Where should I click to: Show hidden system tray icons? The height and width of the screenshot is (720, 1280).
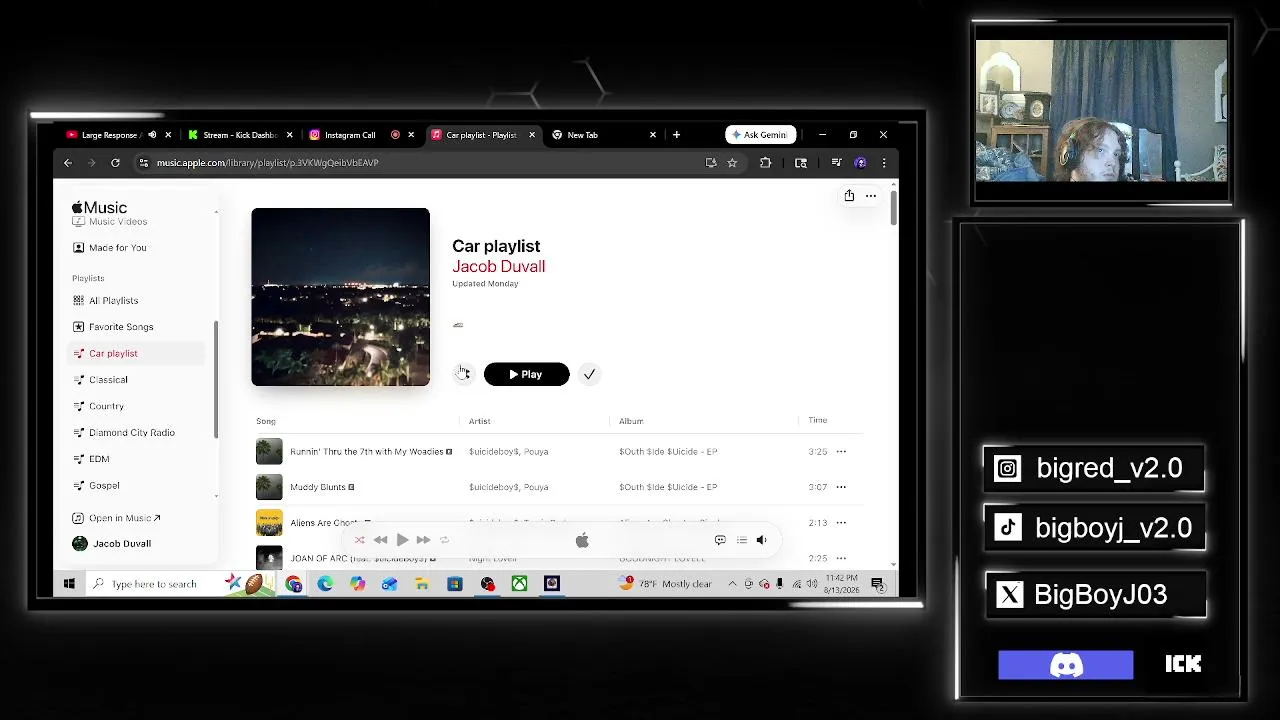tap(732, 584)
